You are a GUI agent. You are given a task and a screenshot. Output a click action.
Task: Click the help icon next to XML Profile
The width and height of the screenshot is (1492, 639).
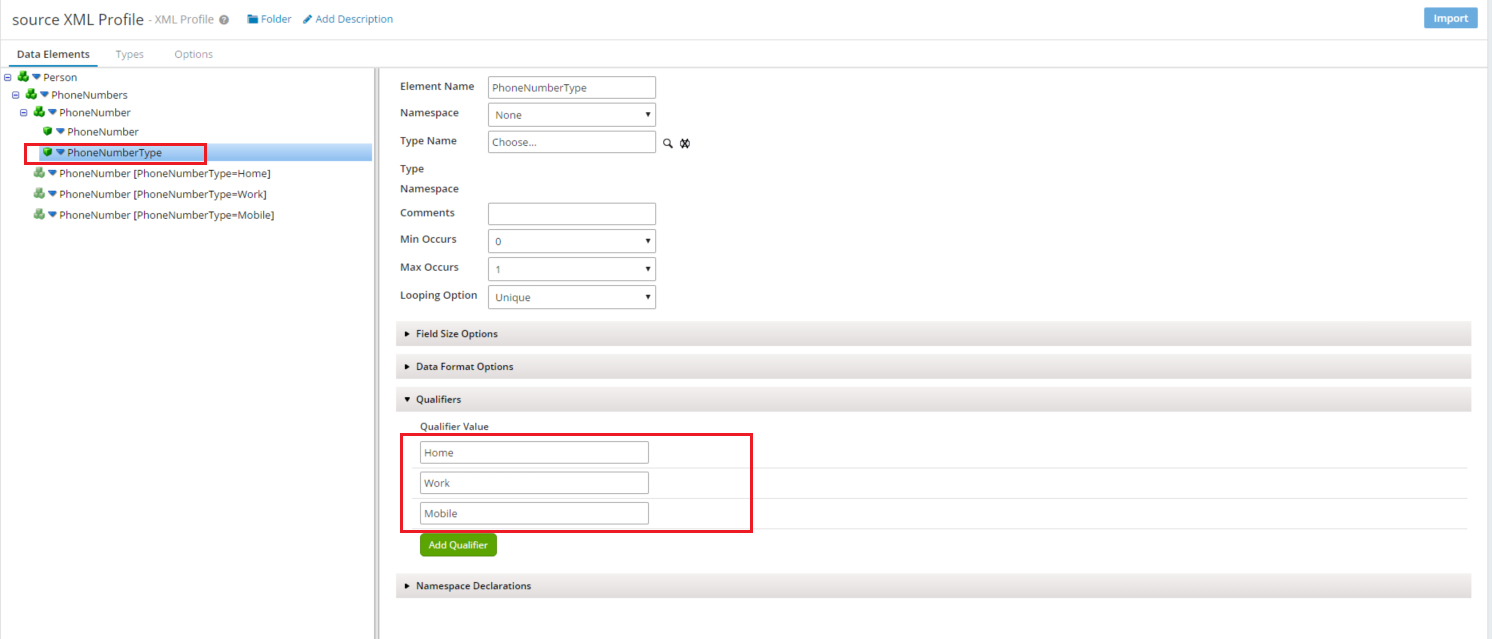click(x=222, y=18)
